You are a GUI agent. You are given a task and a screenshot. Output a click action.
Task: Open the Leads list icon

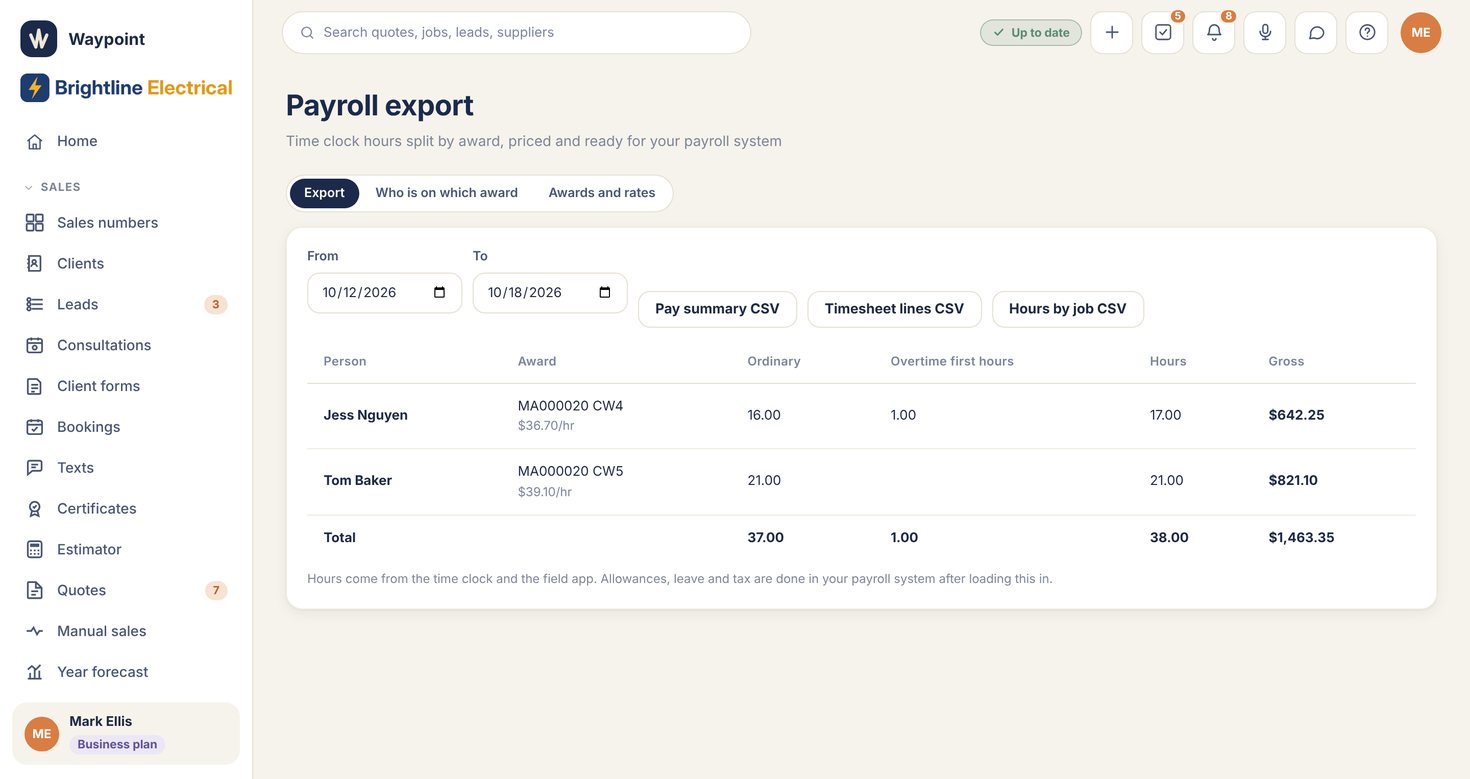point(35,304)
